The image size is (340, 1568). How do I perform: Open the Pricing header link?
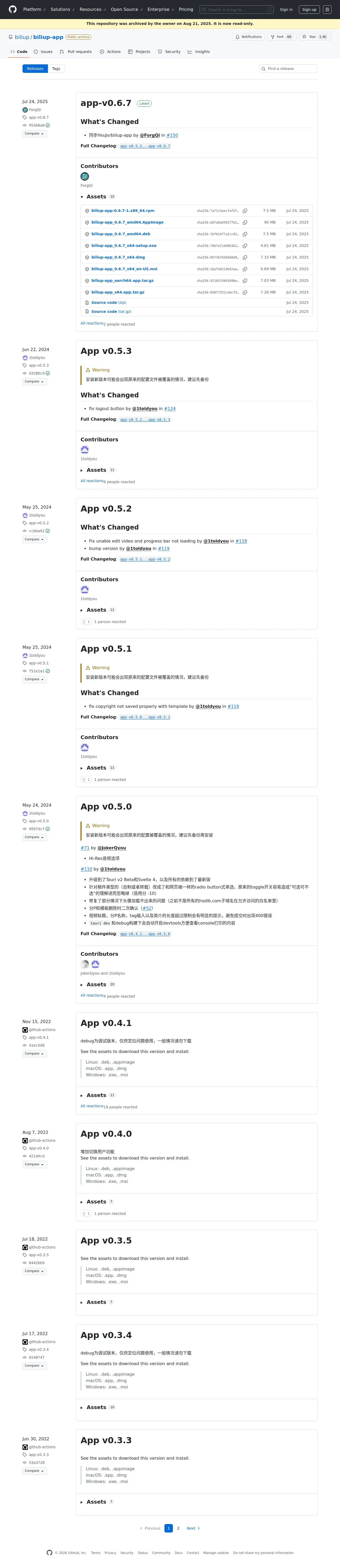(186, 10)
